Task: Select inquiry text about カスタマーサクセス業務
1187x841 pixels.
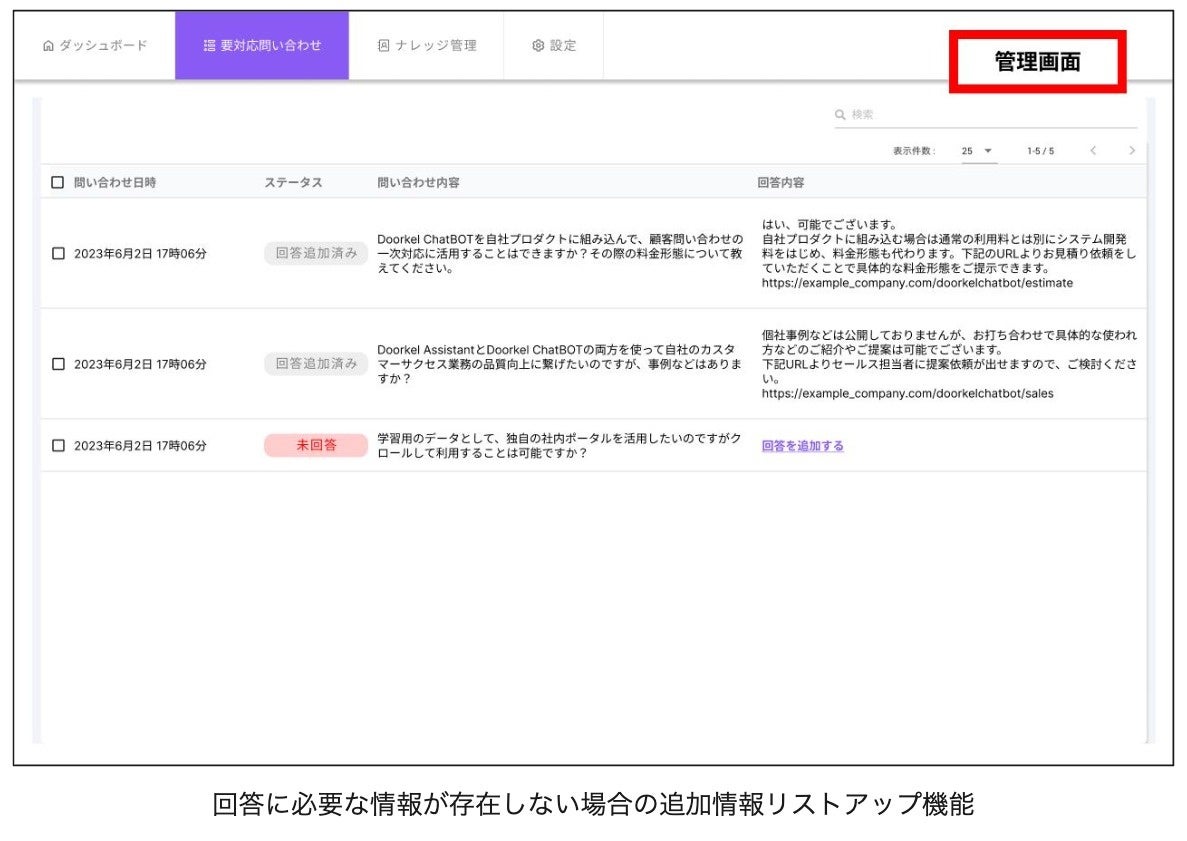Action: click(559, 364)
